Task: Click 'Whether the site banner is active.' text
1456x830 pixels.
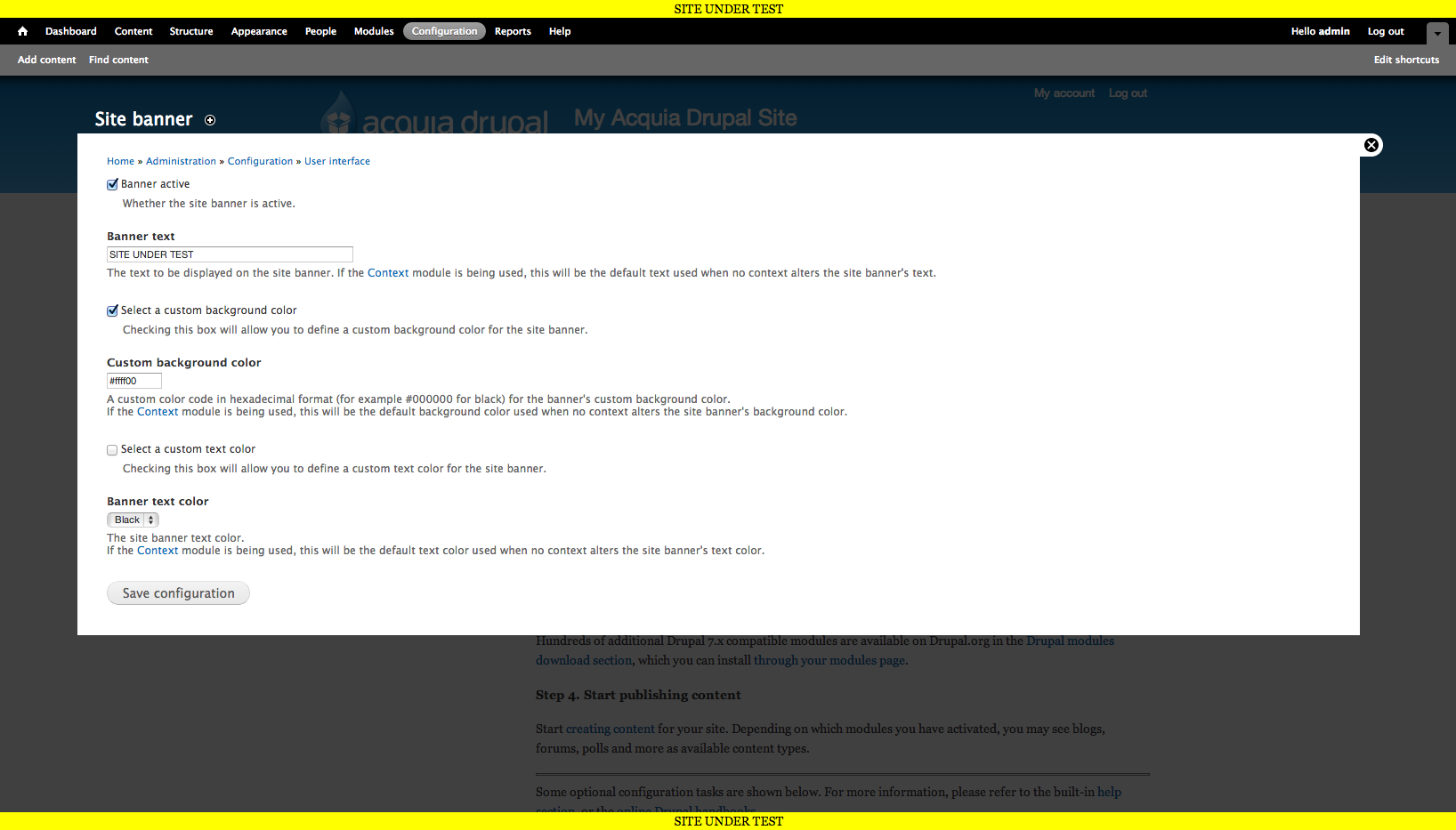Action: click(x=209, y=204)
